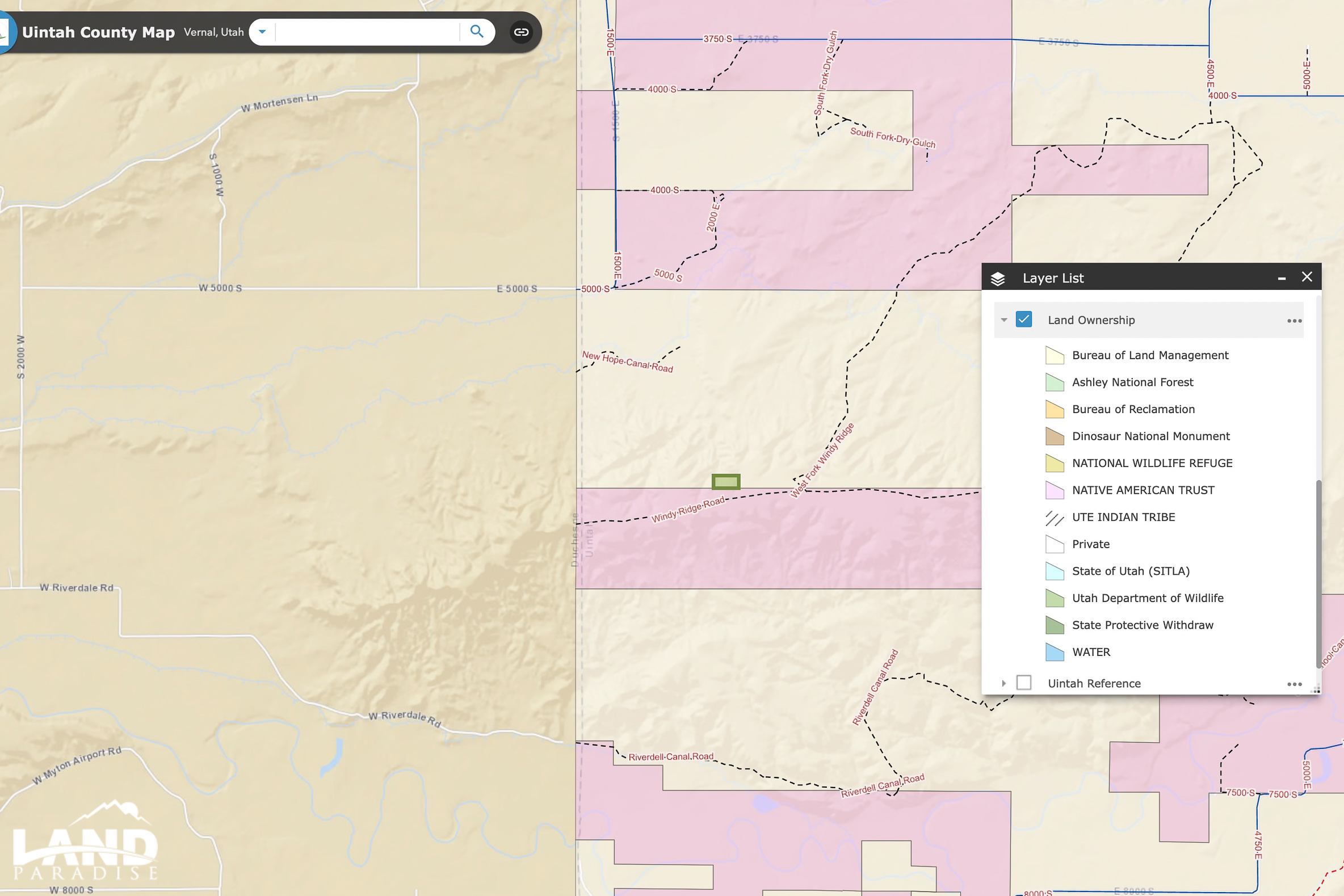The height and width of the screenshot is (896, 1344).
Task: Enable the Uintah Reference layer checkbox
Action: tap(1023, 683)
